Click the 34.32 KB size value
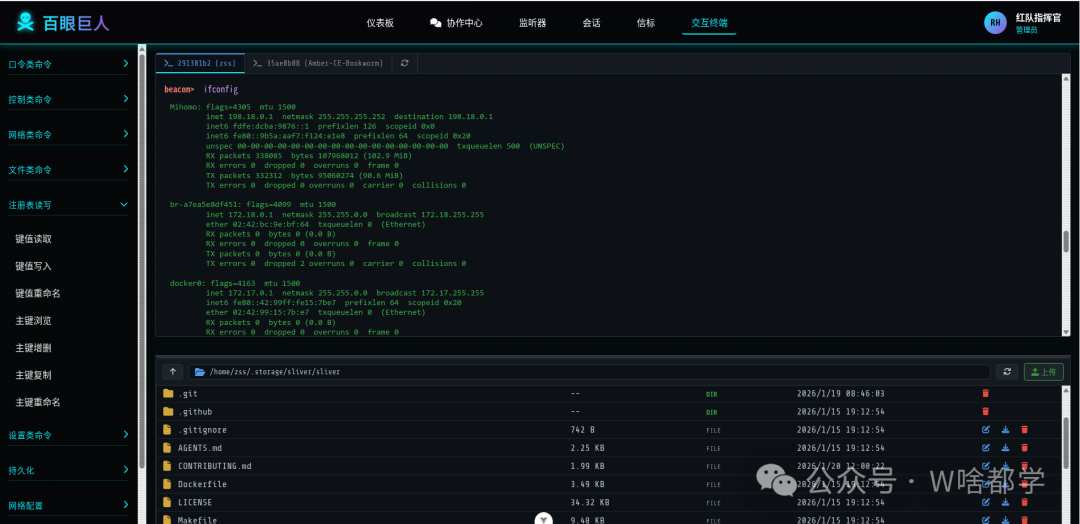 coord(590,502)
